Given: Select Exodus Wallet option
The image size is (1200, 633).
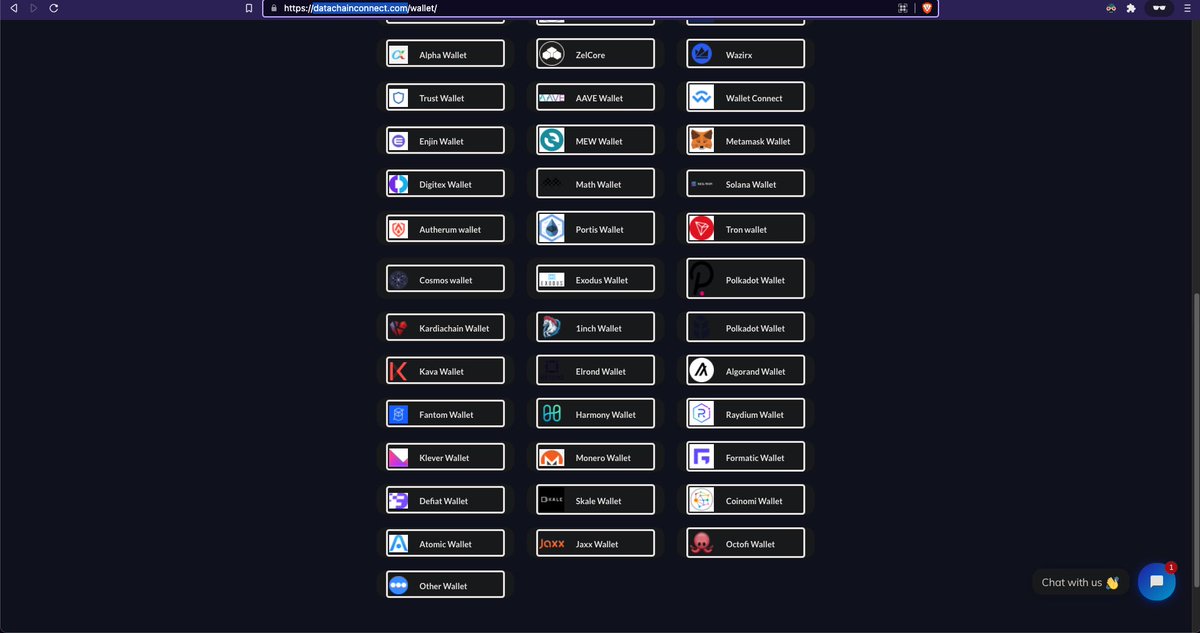Looking at the screenshot, I should (595, 280).
